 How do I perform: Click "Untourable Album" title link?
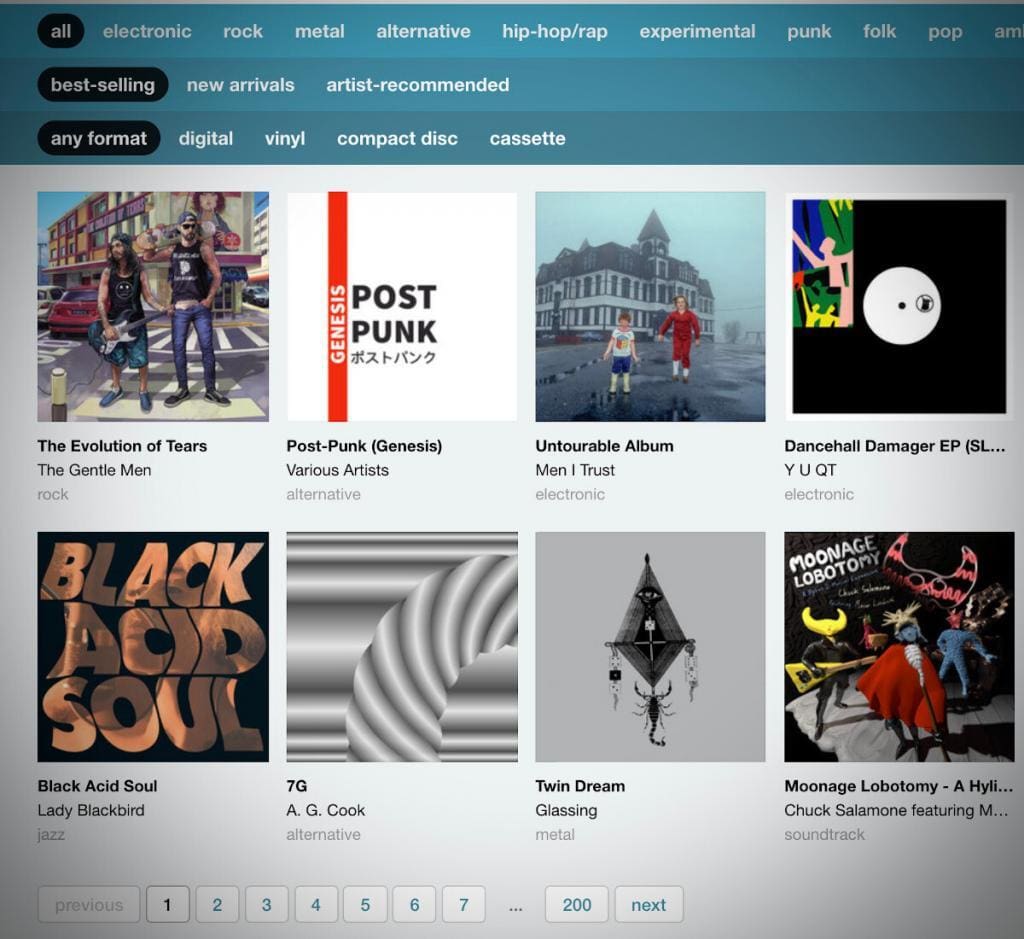[x=604, y=446]
